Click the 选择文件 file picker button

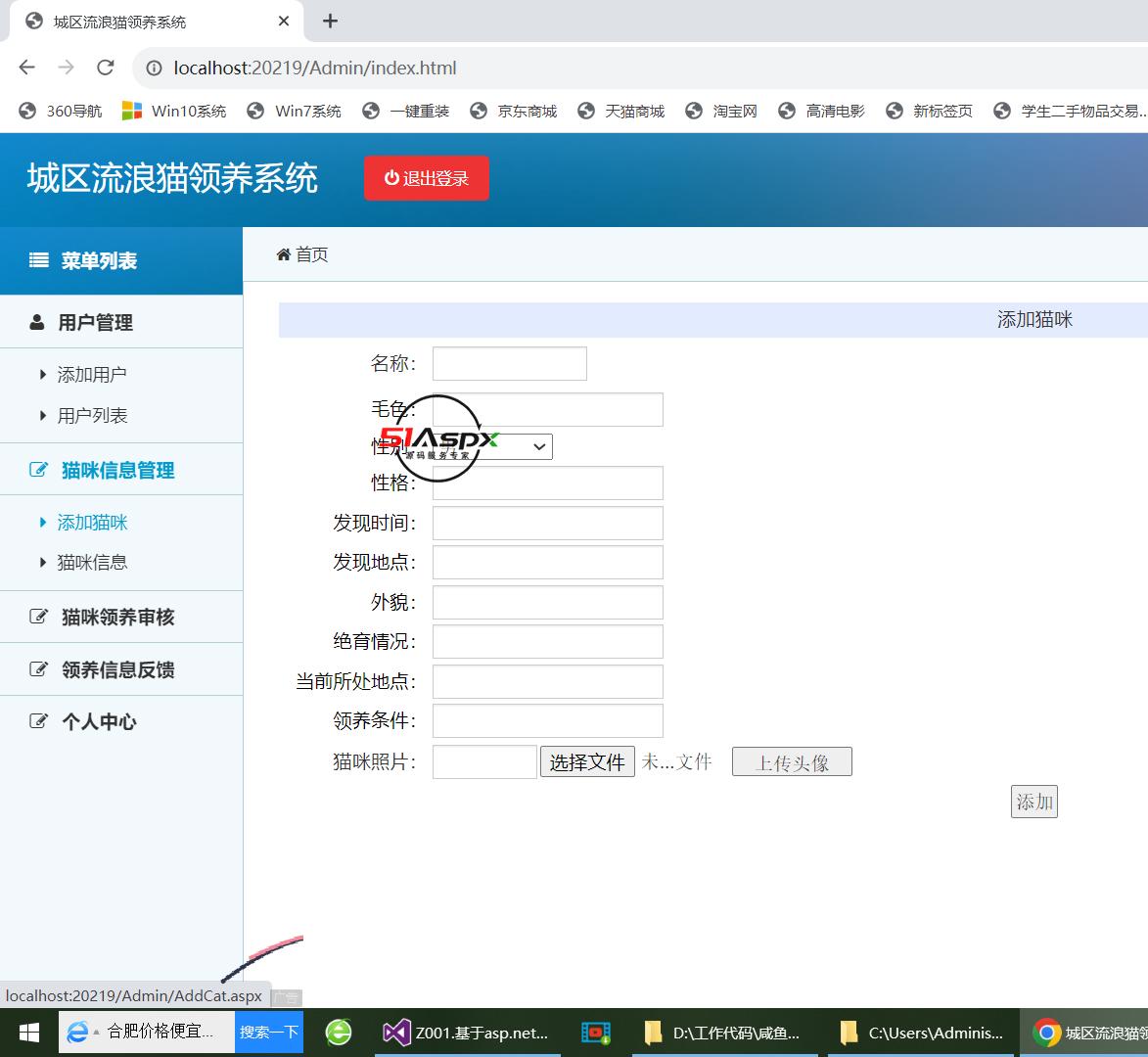coord(586,760)
